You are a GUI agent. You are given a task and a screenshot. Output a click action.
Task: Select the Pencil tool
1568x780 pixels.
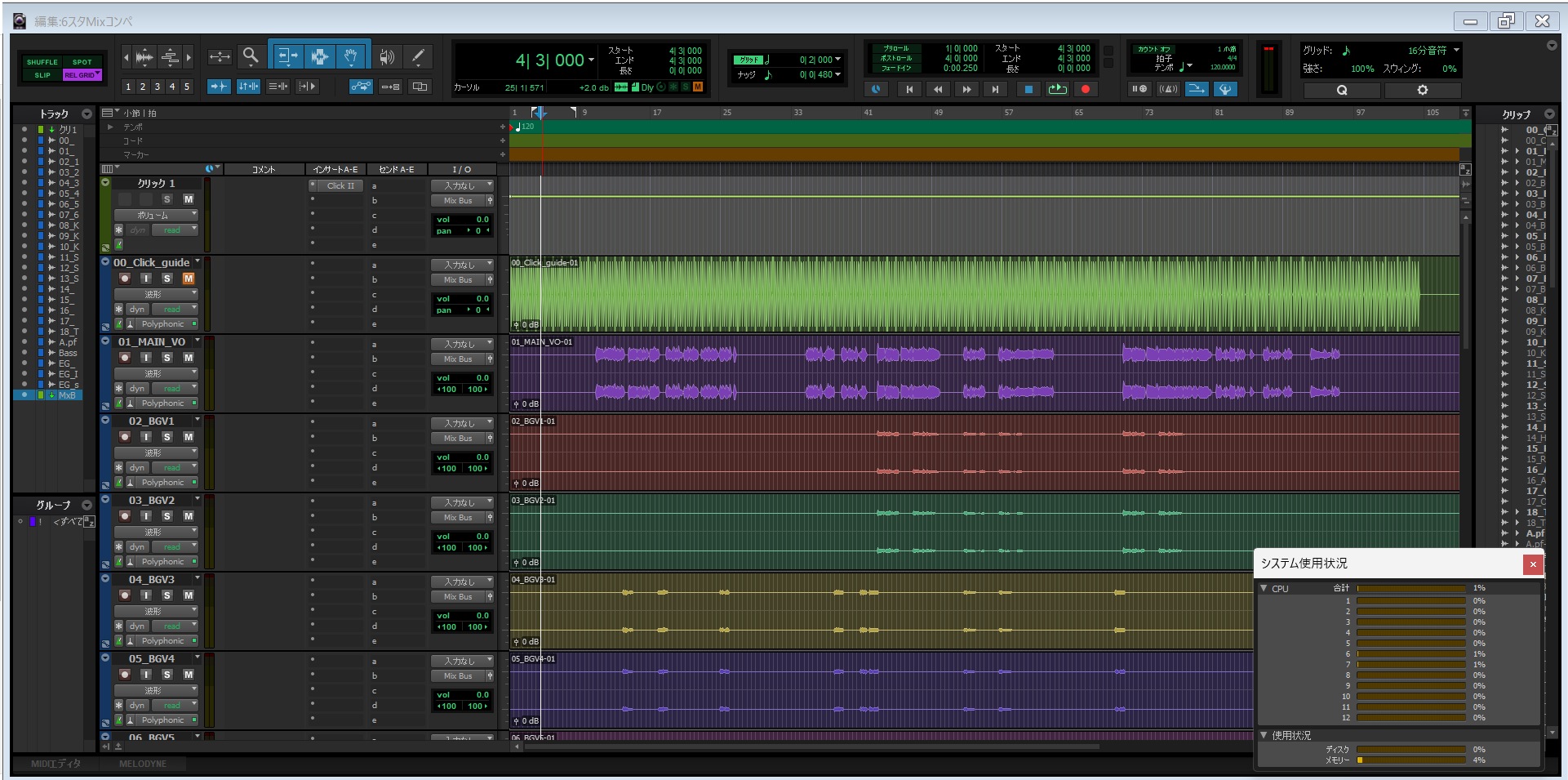click(x=418, y=56)
